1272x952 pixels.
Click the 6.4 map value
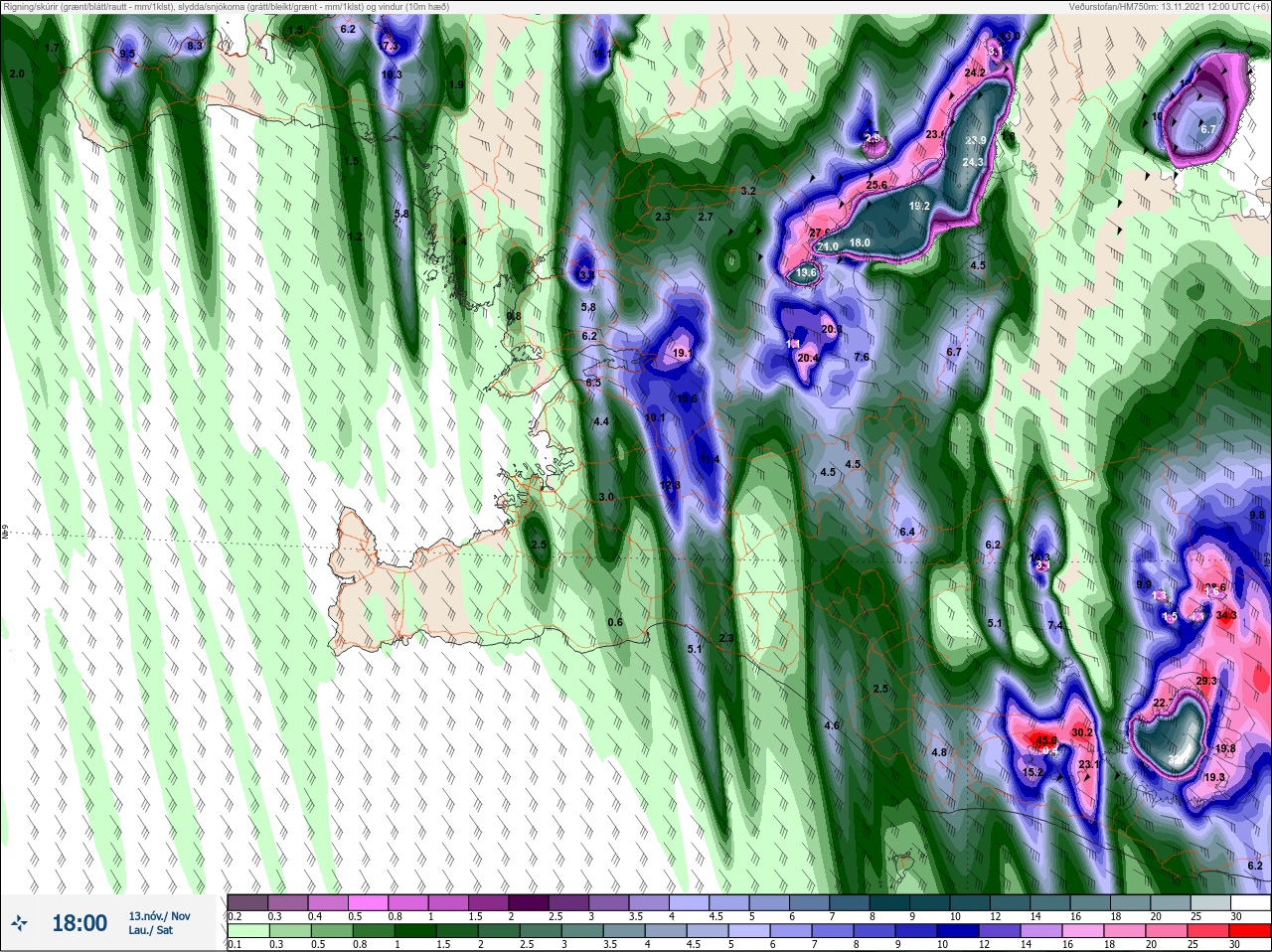[x=906, y=532]
